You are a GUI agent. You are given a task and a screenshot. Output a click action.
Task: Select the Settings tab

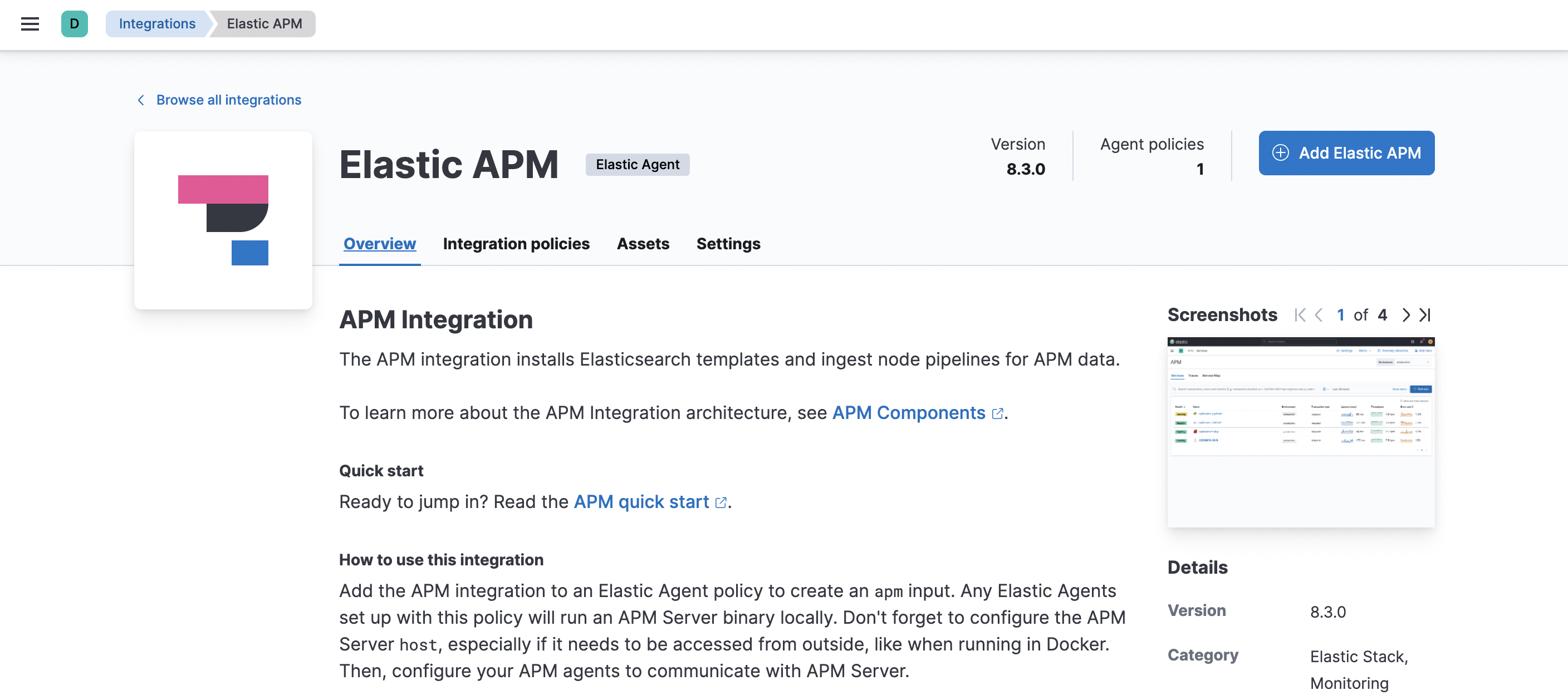coord(728,244)
